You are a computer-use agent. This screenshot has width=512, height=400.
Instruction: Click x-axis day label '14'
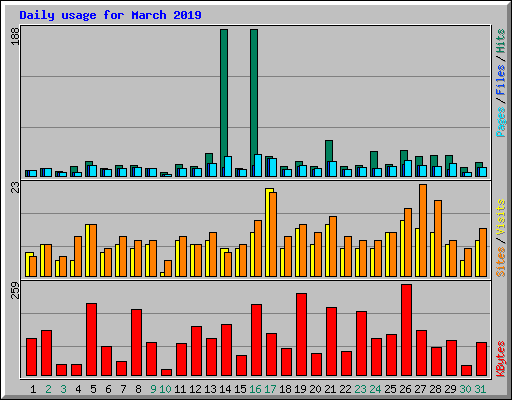tap(225, 389)
